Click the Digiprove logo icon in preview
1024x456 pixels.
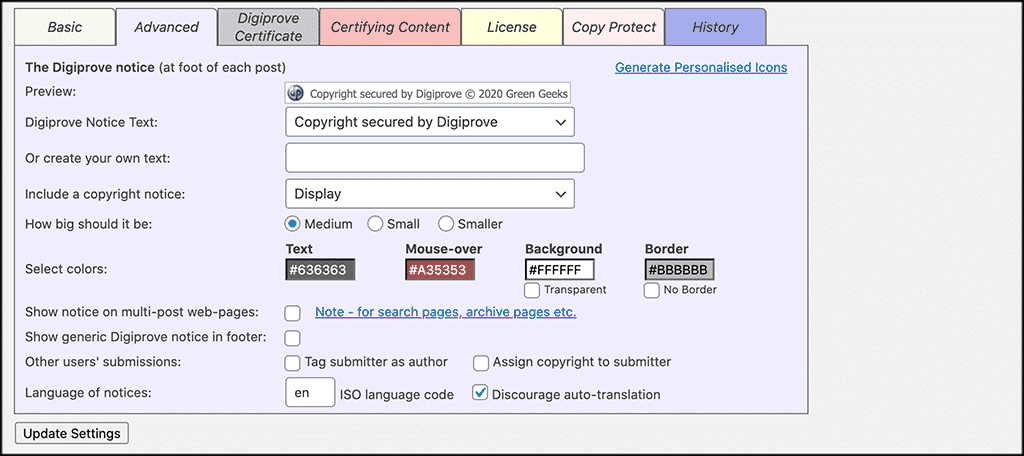(x=296, y=93)
